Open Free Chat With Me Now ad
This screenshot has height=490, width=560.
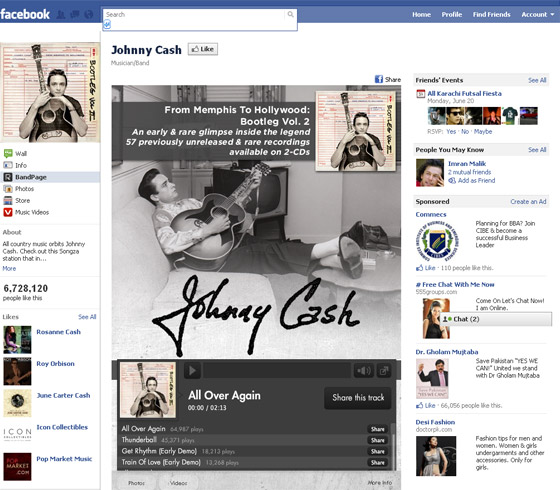coord(455,285)
